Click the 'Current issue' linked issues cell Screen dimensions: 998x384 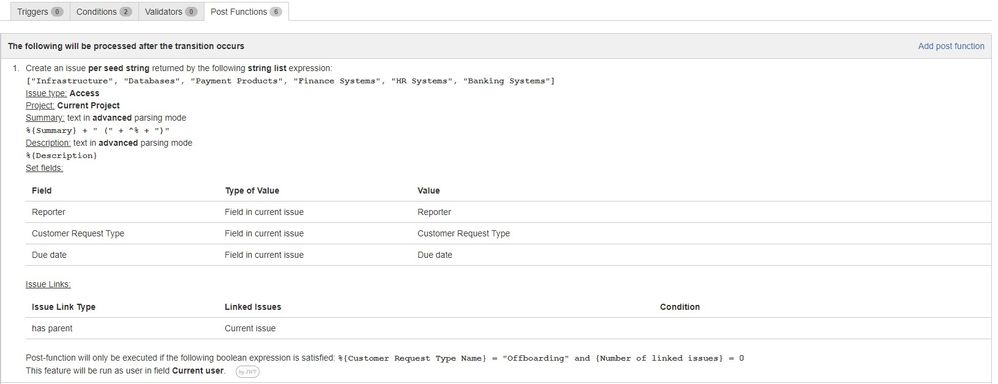pos(250,329)
